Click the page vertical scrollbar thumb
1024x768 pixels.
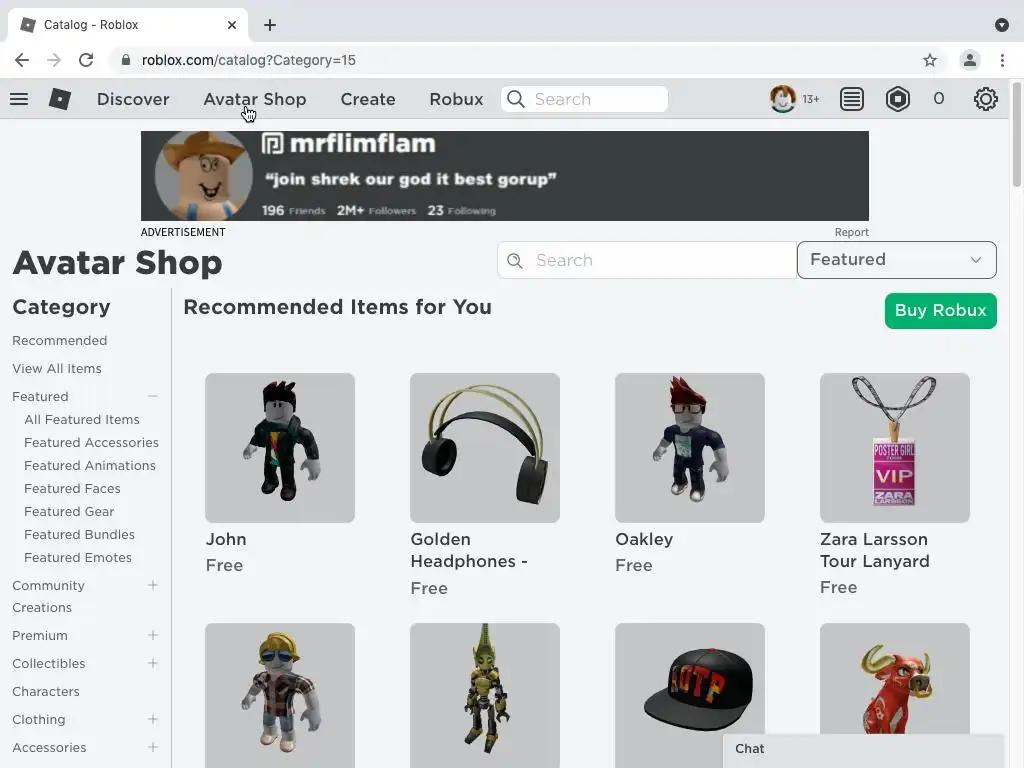coord(1016,134)
